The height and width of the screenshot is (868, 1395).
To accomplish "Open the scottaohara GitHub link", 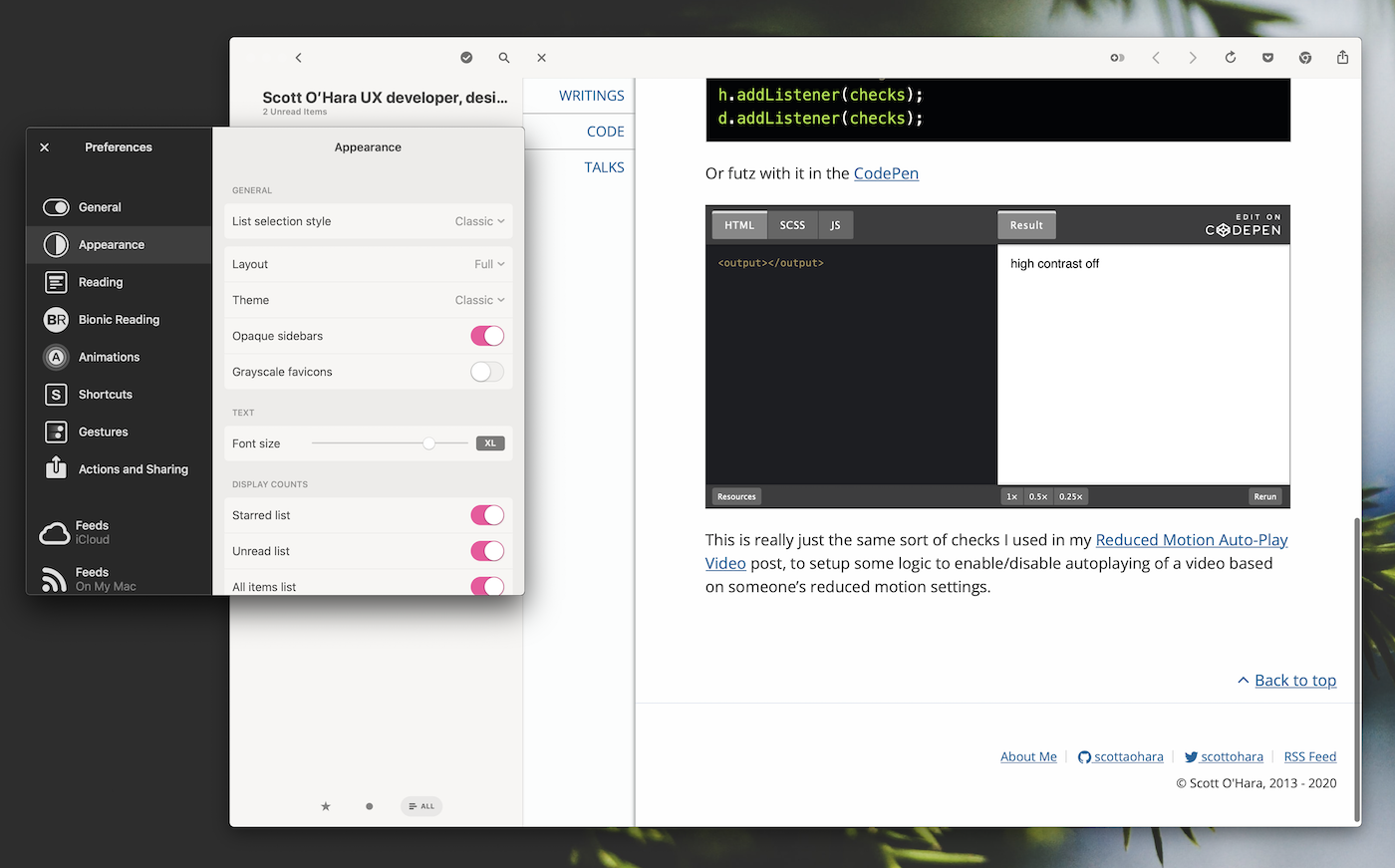I will (x=1121, y=756).
